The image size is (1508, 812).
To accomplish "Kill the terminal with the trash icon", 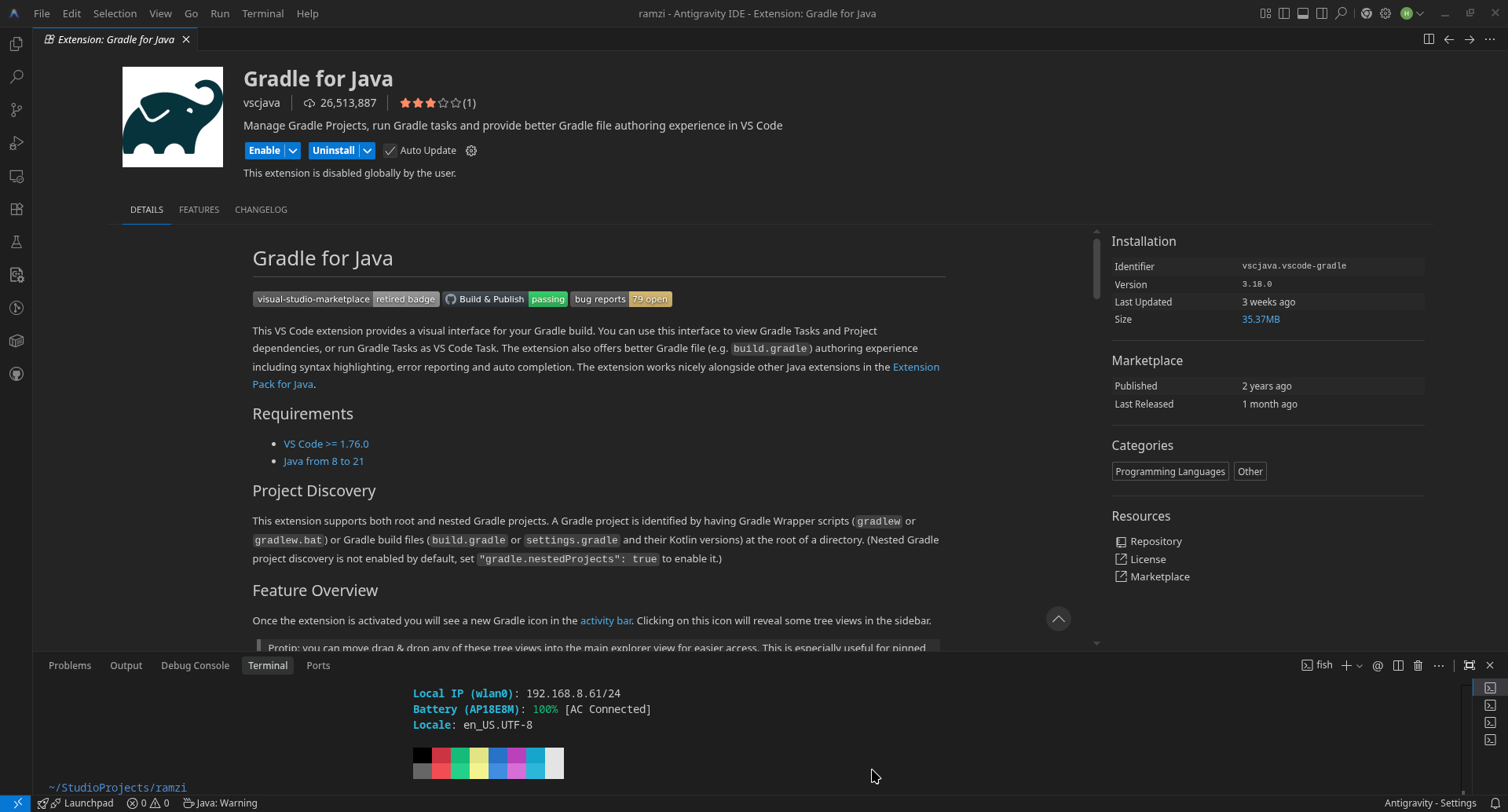I will [1418, 665].
